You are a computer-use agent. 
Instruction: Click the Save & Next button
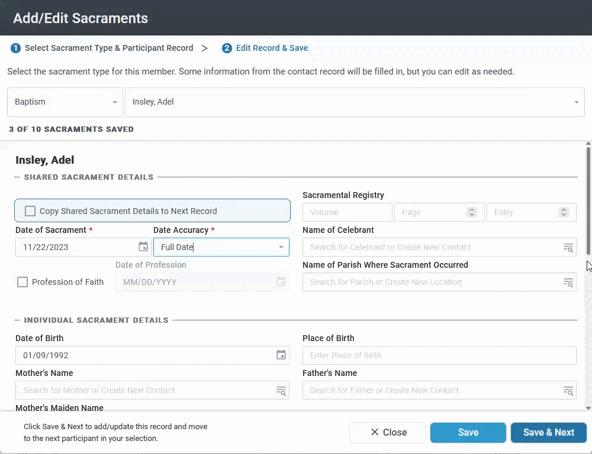549,432
